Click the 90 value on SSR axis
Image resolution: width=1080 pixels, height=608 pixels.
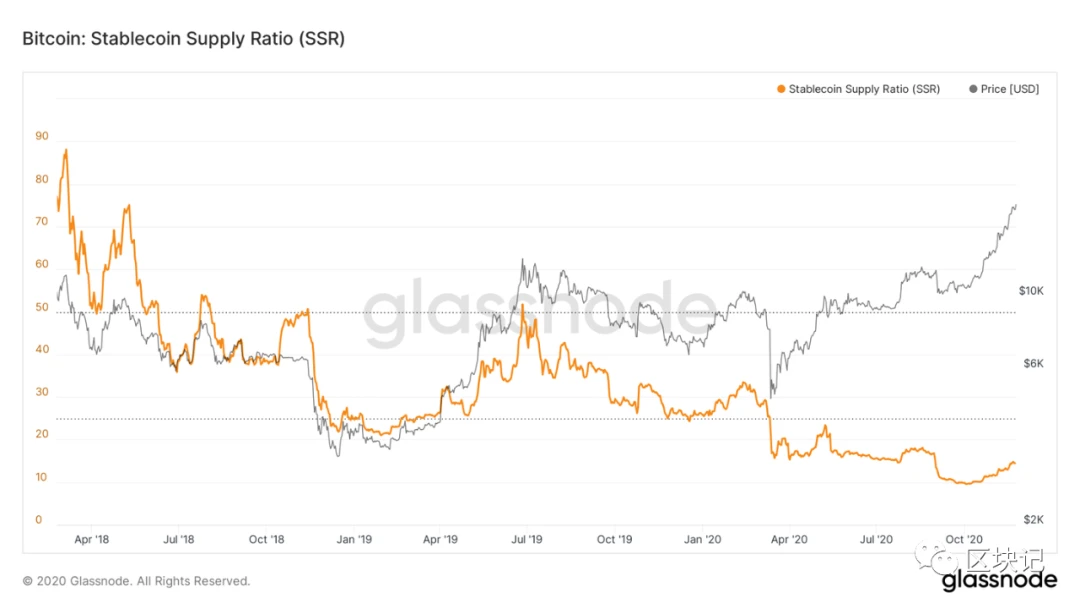coord(42,136)
